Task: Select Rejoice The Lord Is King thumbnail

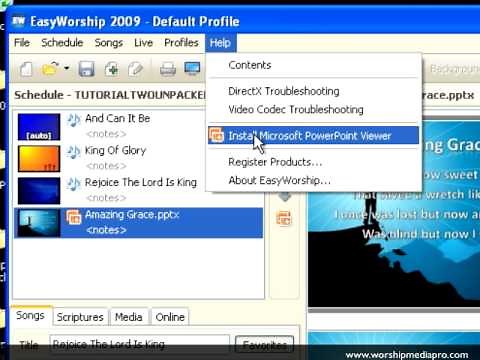Action: tap(39, 191)
